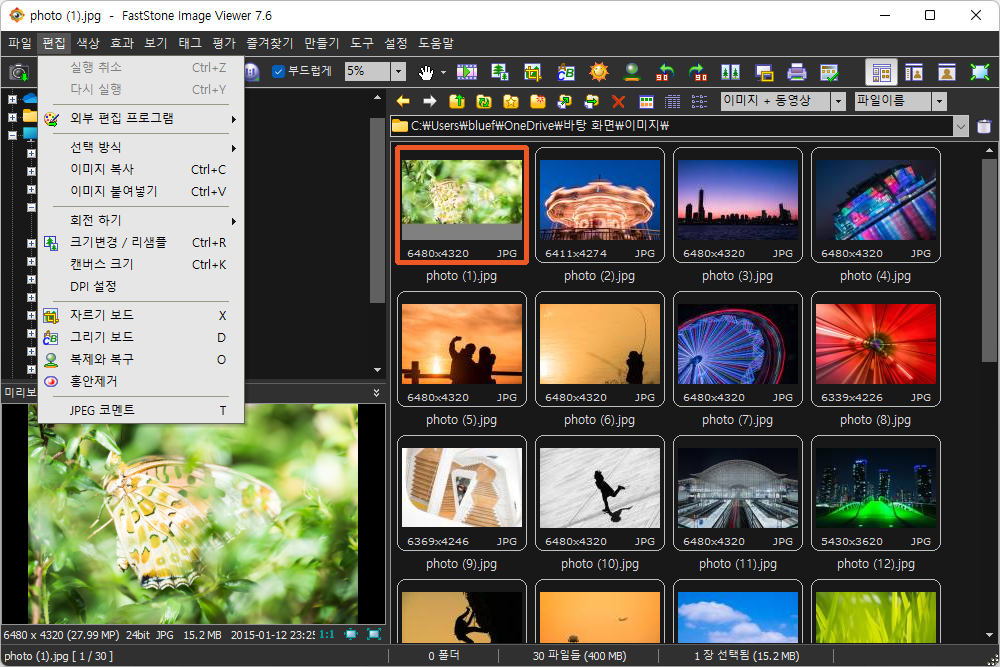
Task: Go back with yellow left arrow
Action: [x=403, y=101]
